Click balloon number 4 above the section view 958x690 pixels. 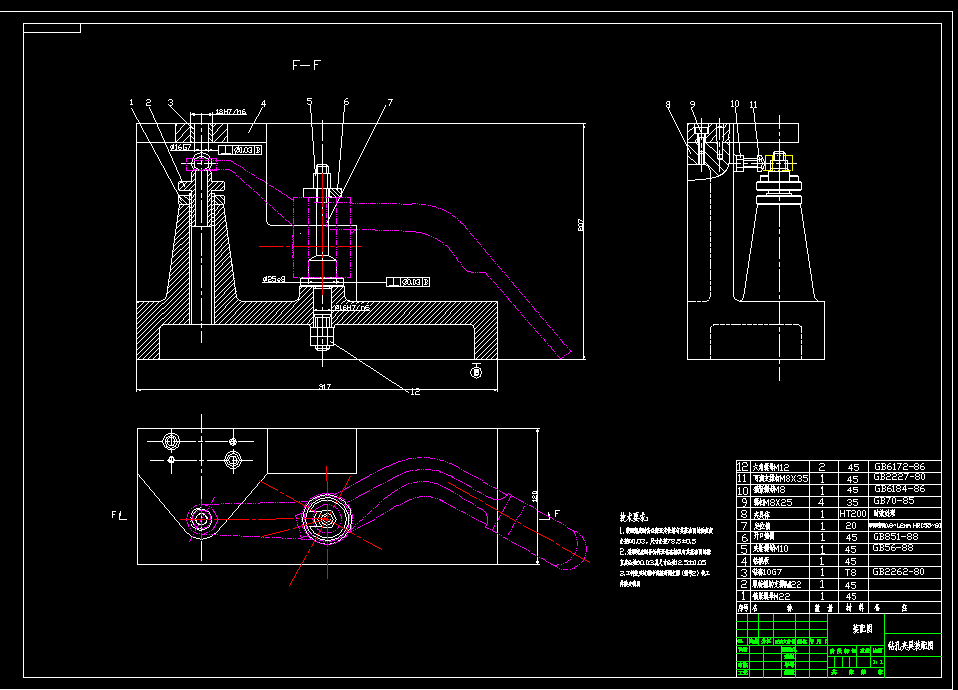point(263,103)
